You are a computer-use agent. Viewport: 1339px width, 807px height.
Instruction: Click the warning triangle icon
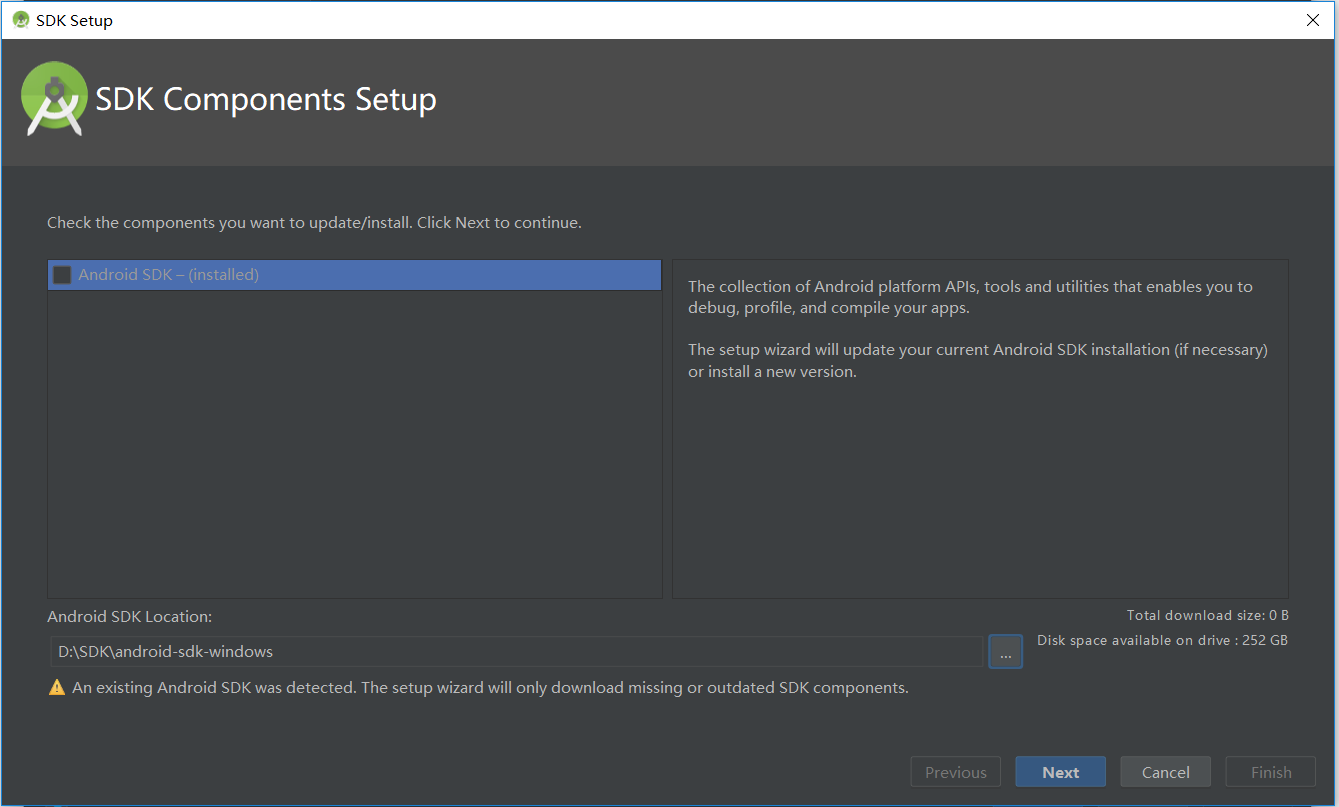point(57,688)
